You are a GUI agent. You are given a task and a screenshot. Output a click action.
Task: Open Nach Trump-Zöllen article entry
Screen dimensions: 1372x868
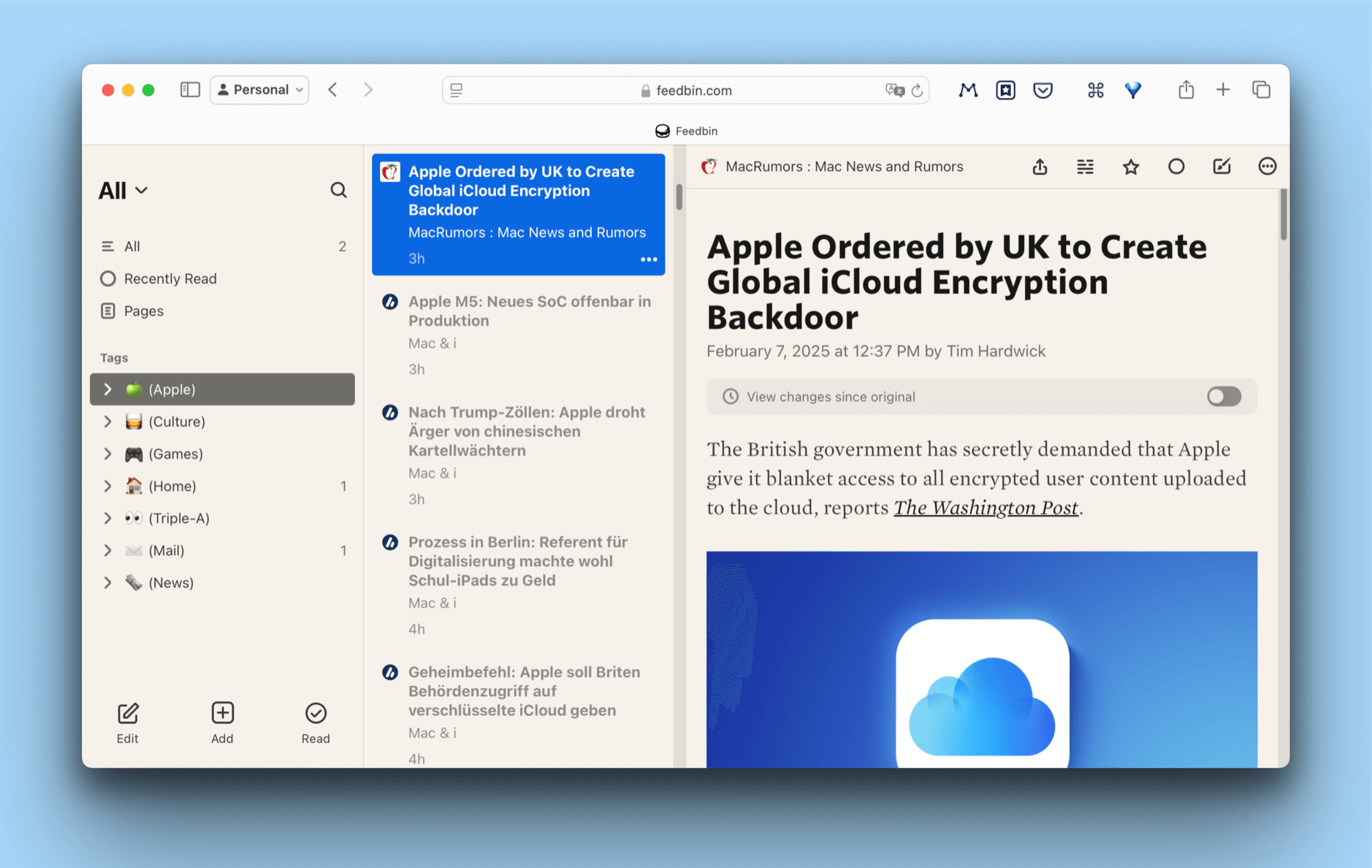[x=518, y=455]
